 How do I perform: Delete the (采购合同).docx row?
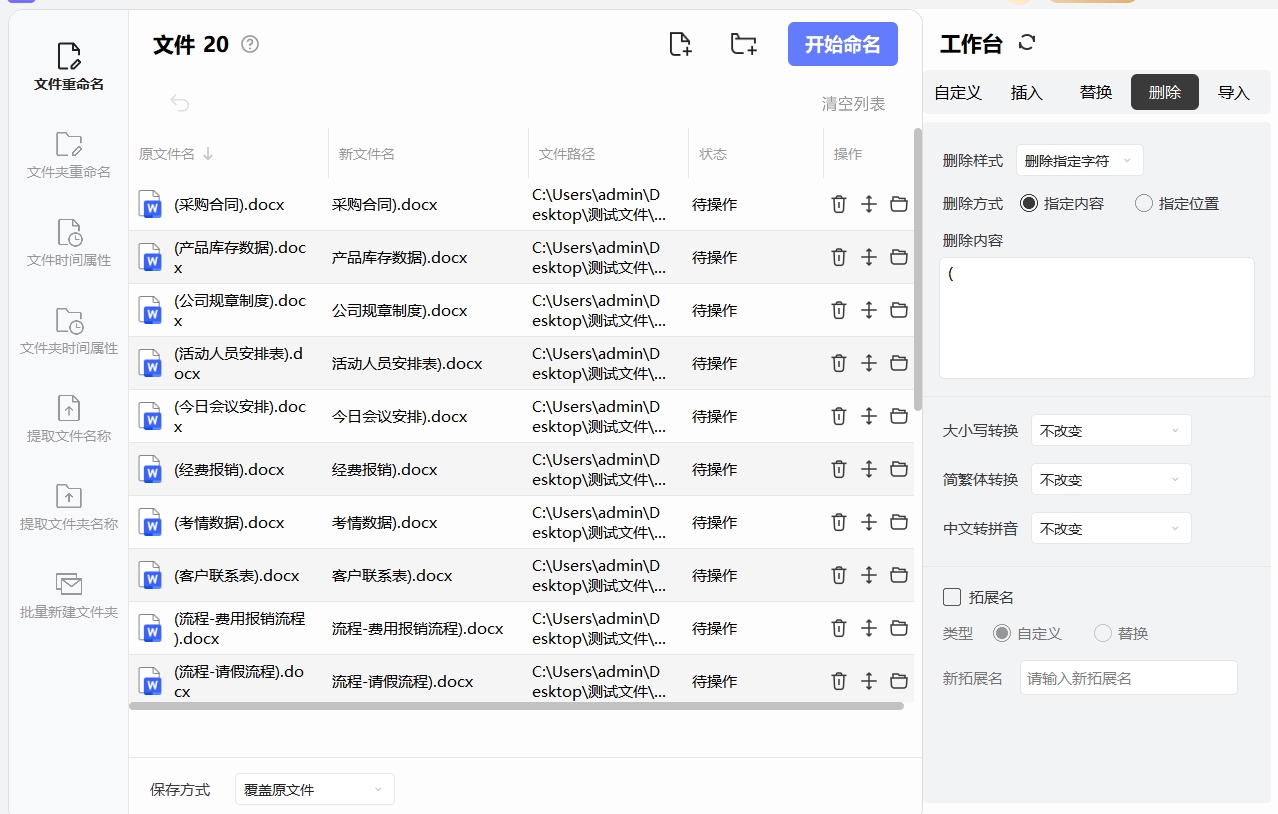[x=839, y=204]
